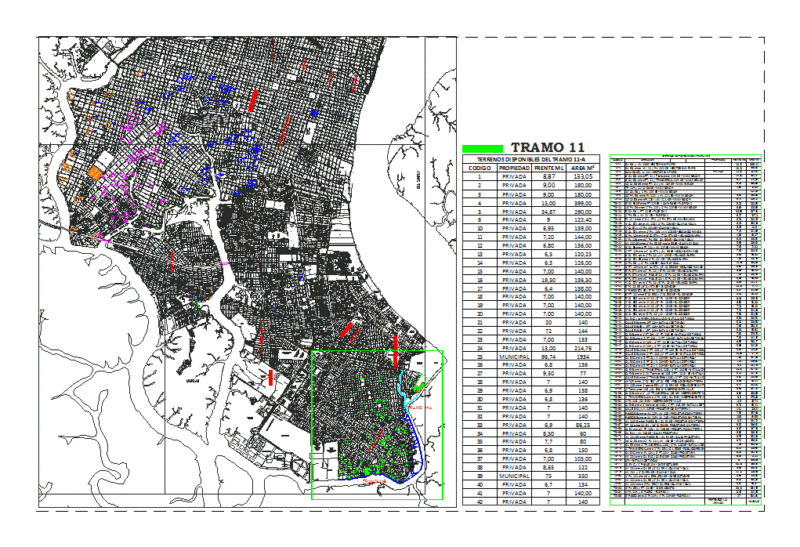800x547 pixels.
Task: Click the frente value 6,95
Action: (x=548, y=228)
